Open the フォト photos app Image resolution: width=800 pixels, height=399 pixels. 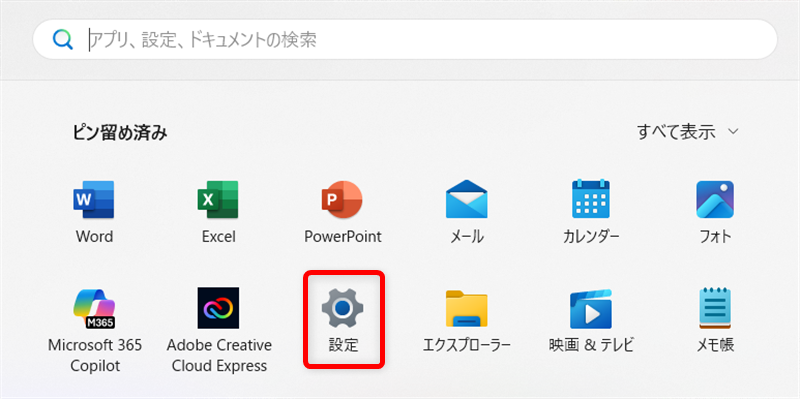(x=715, y=200)
